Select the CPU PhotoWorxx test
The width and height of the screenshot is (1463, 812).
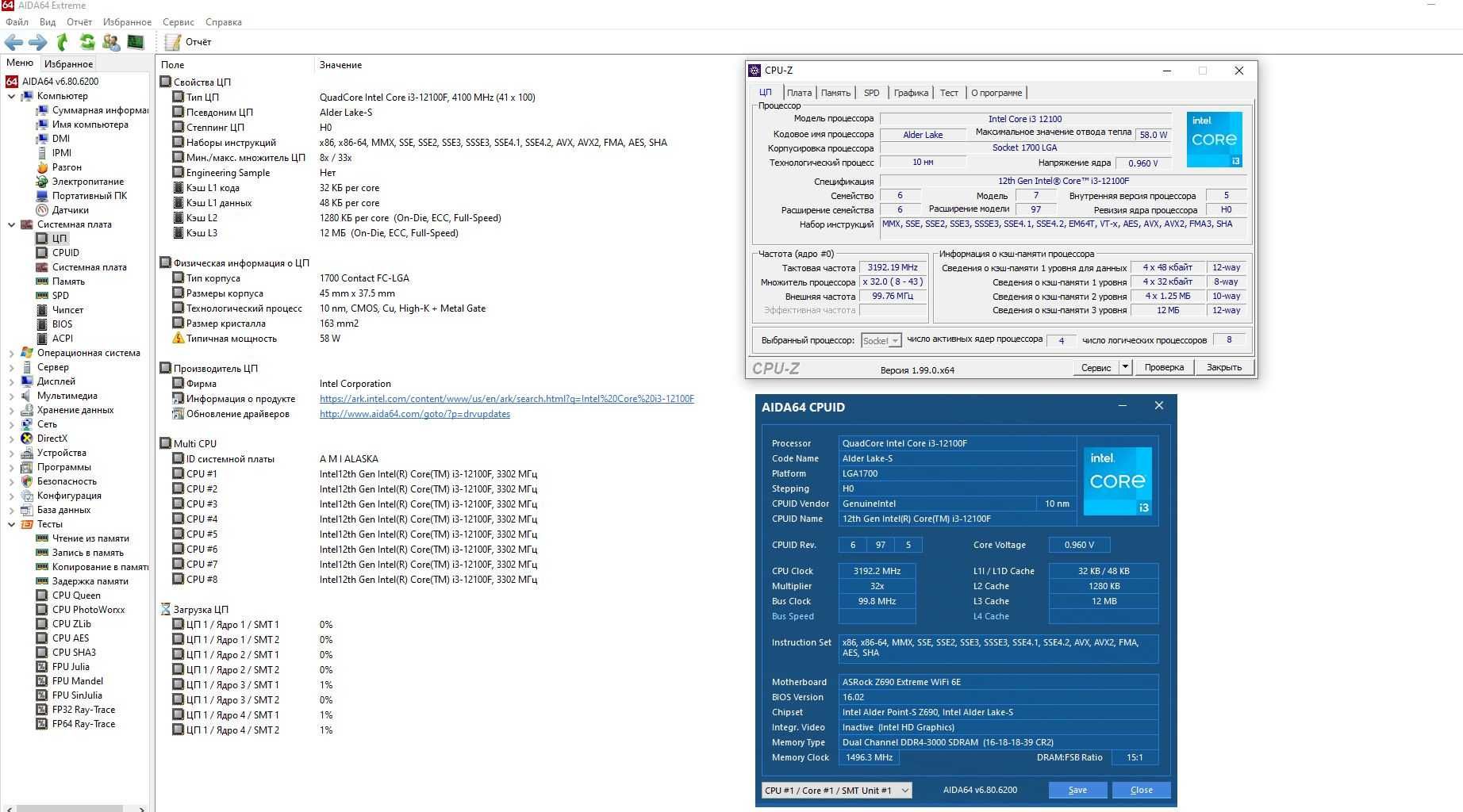click(88, 609)
